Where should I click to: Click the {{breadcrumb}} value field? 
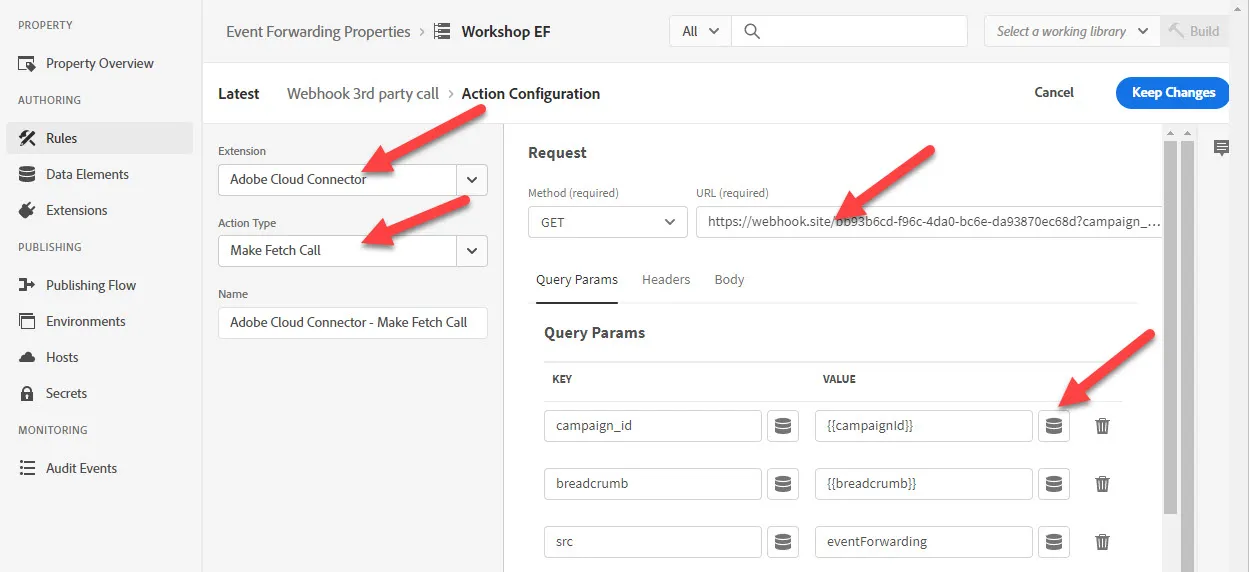pos(924,484)
